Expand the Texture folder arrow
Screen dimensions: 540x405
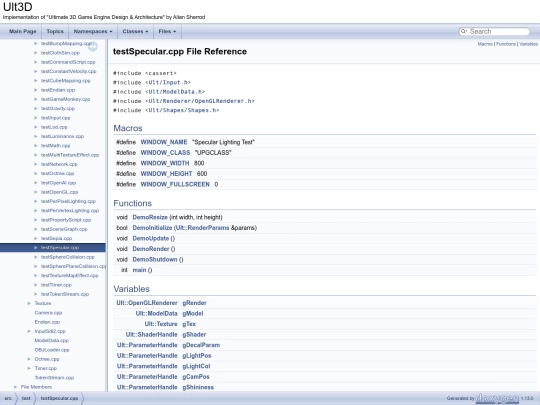(x=29, y=303)
